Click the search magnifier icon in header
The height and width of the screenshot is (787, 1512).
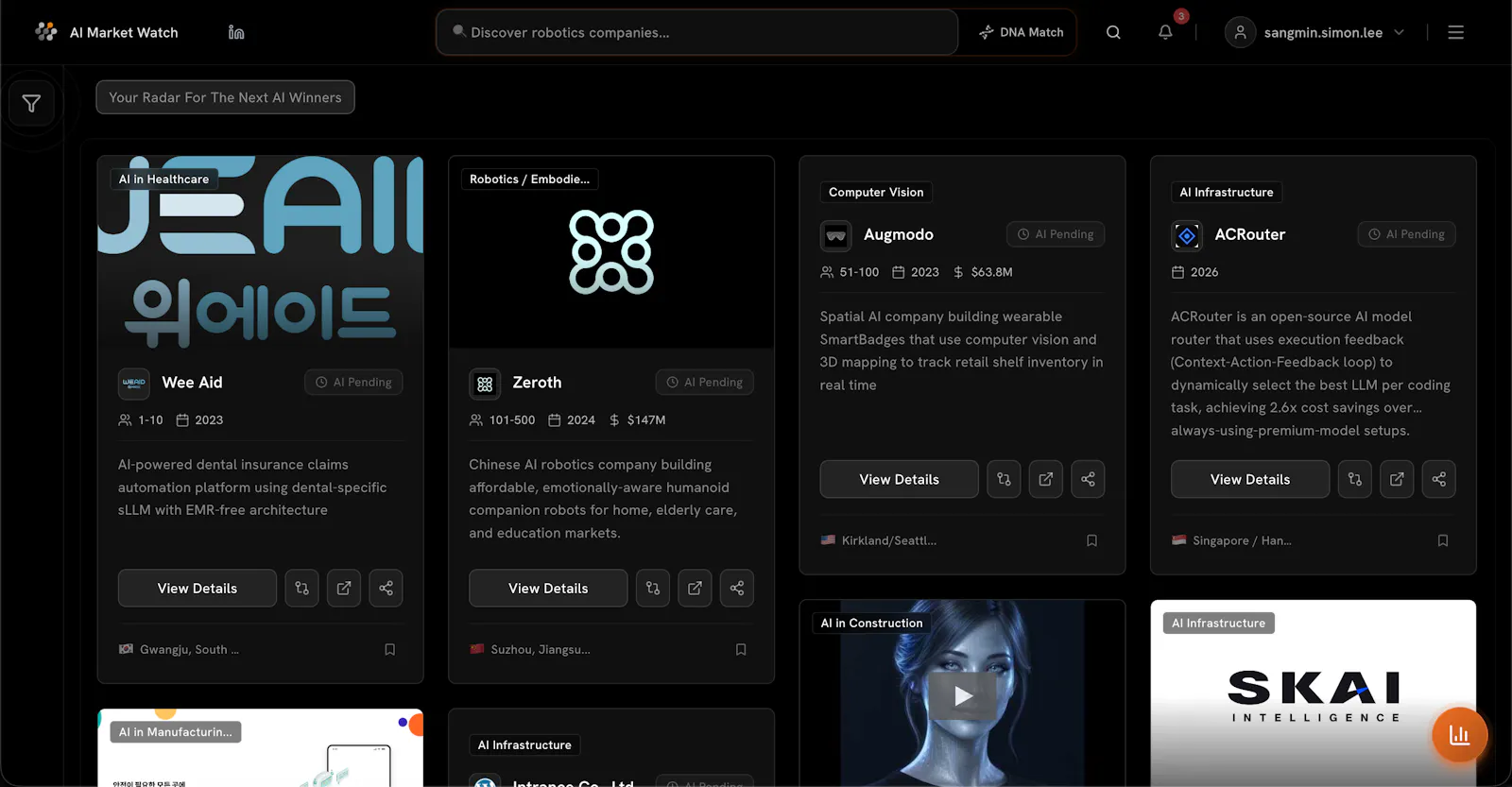(x=1113, y=32)
